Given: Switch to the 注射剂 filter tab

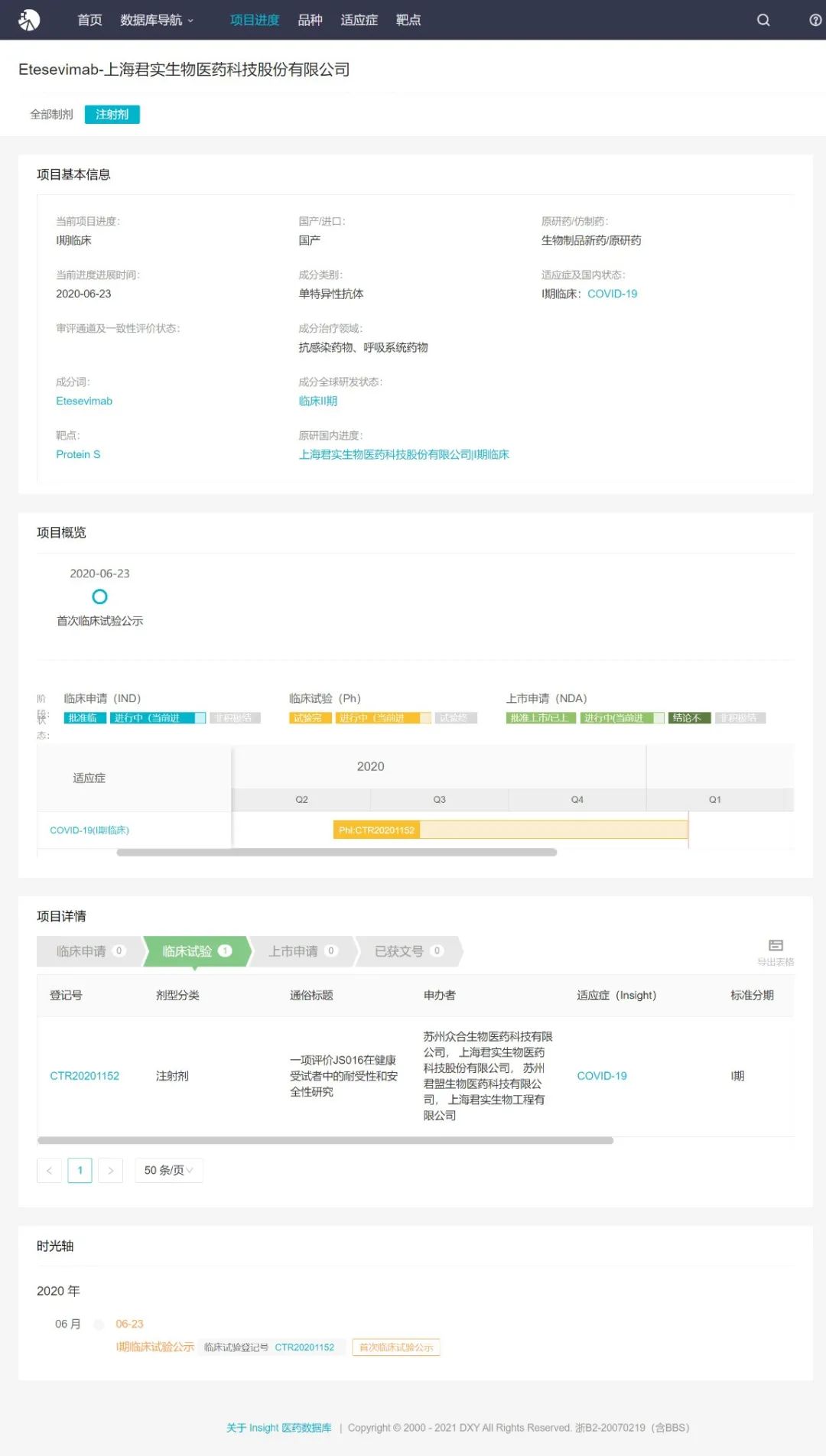Looking at the screenshot, I should click(x=112, y=115).
